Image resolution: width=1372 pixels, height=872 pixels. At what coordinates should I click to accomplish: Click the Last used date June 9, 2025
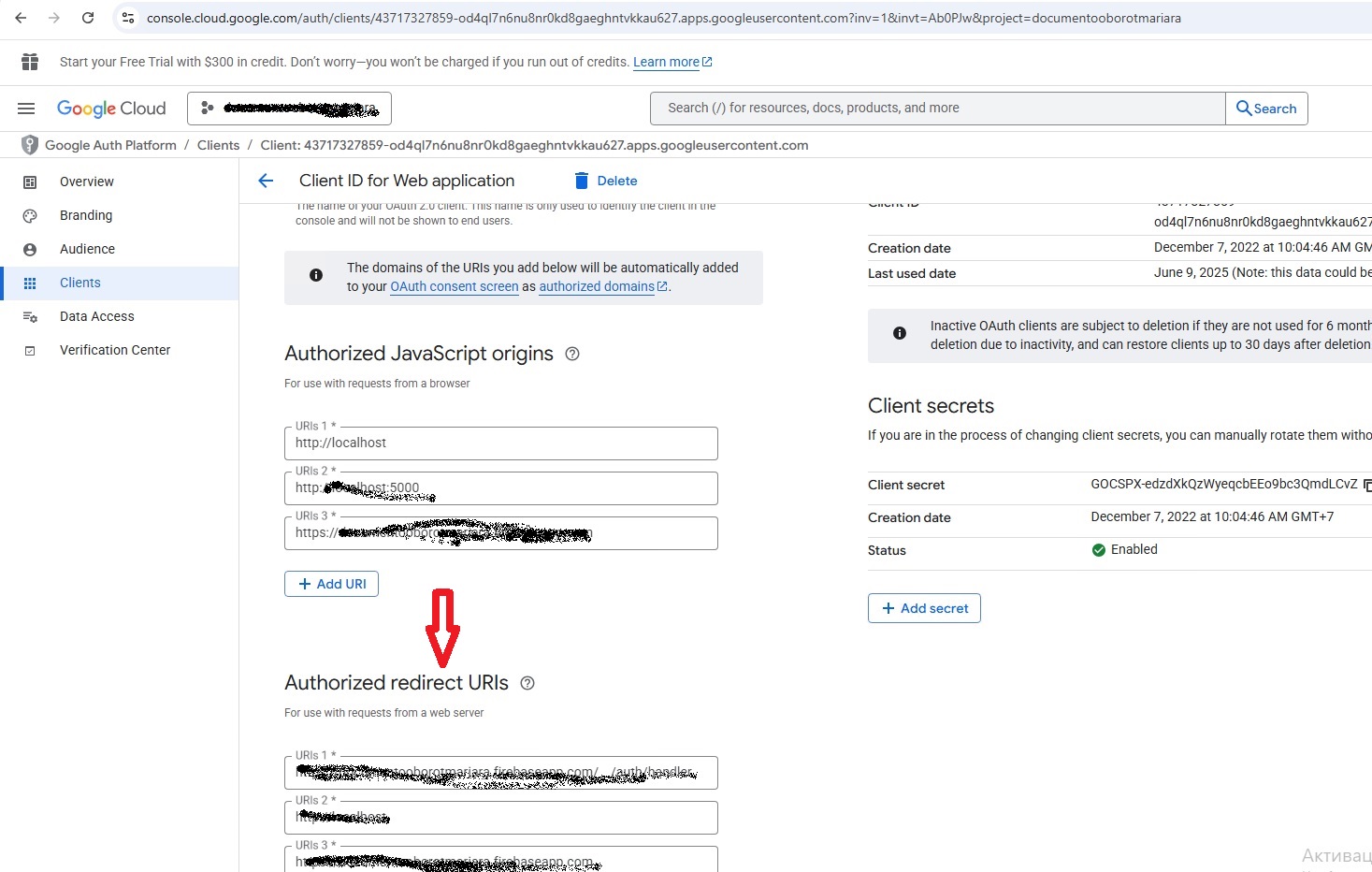click(x=1263, y=272)
